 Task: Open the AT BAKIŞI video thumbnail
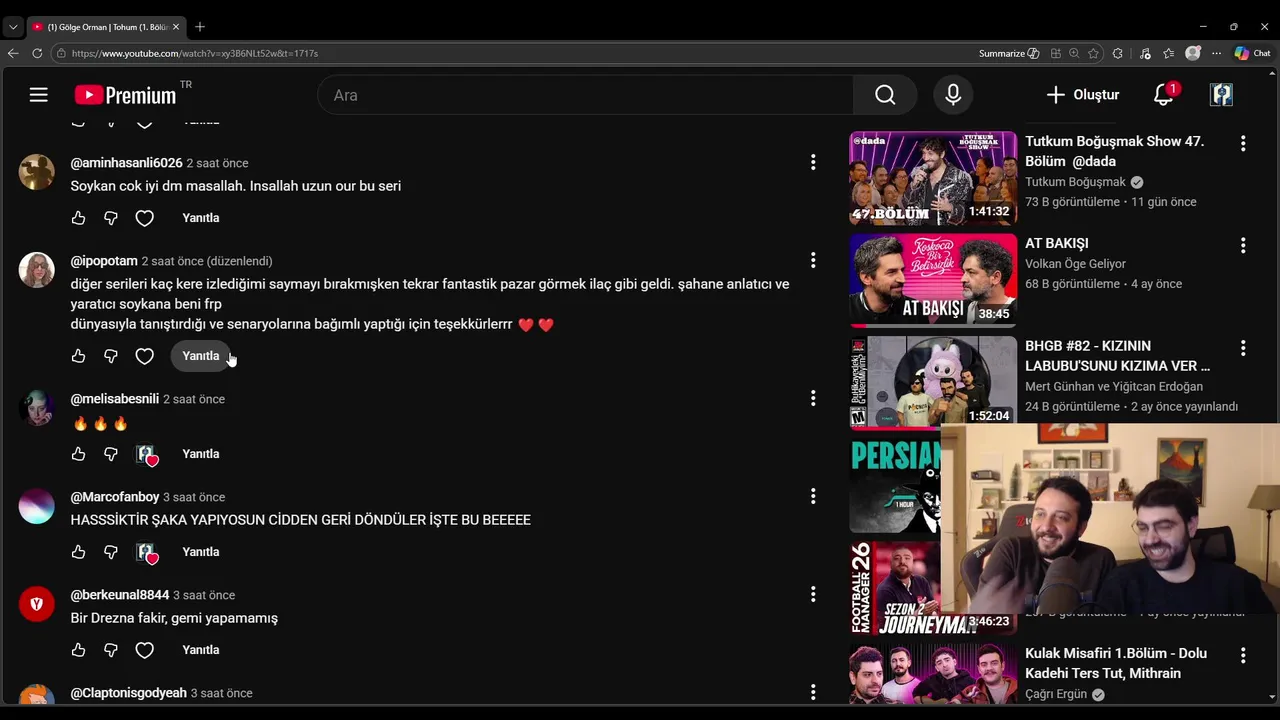coord(933,281)
